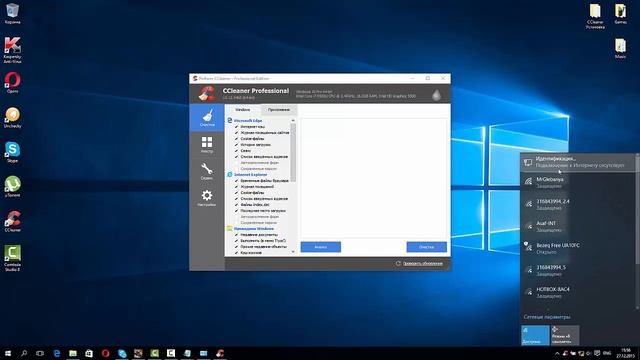This screenshot has width=640, height=360.
Task: Toggle the Wi-Fi Доступно quick tile
Action: pos(535,335)
